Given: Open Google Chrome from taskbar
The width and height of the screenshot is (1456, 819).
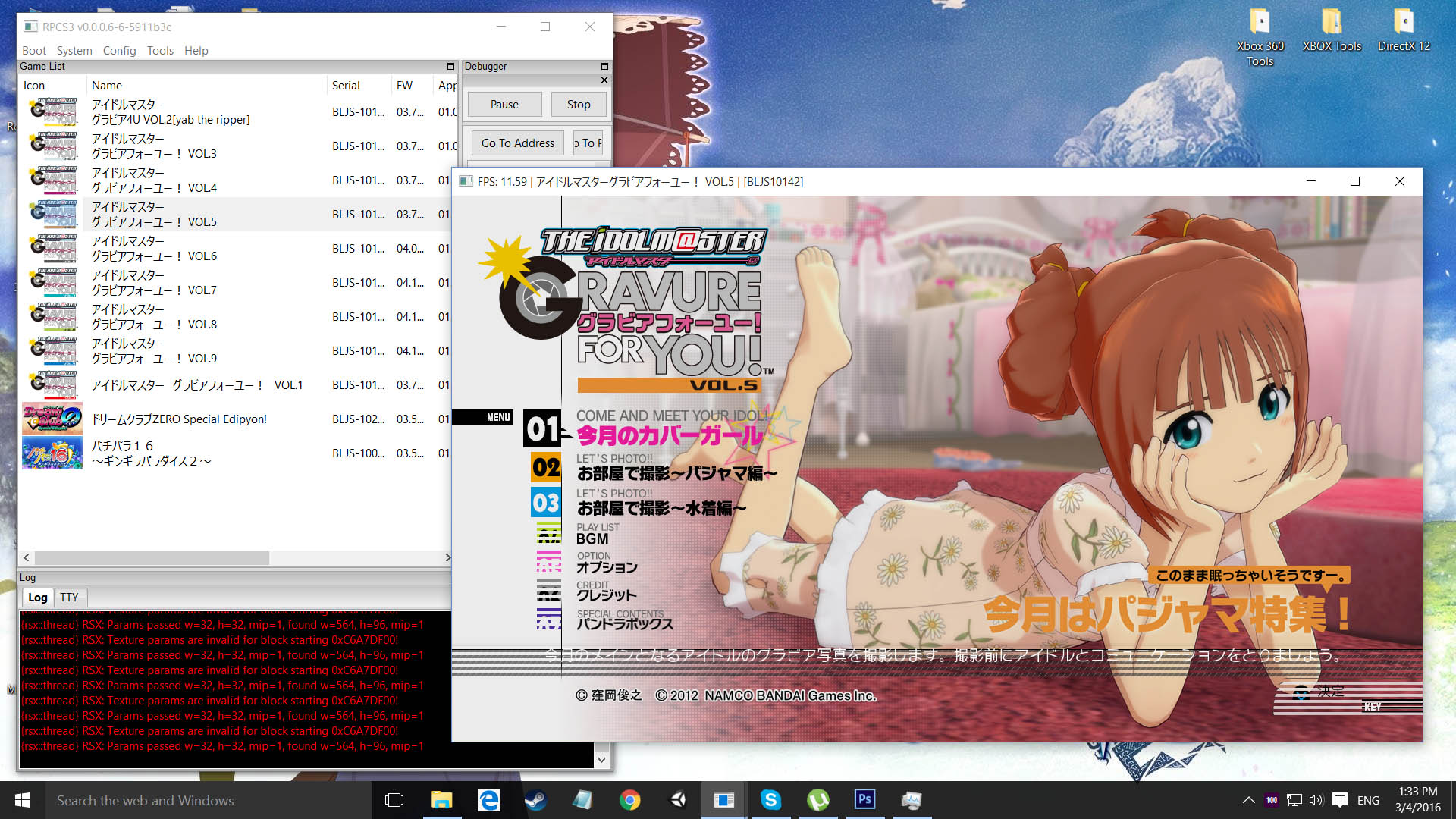Looking at the screenshot, I should [629, 800].
